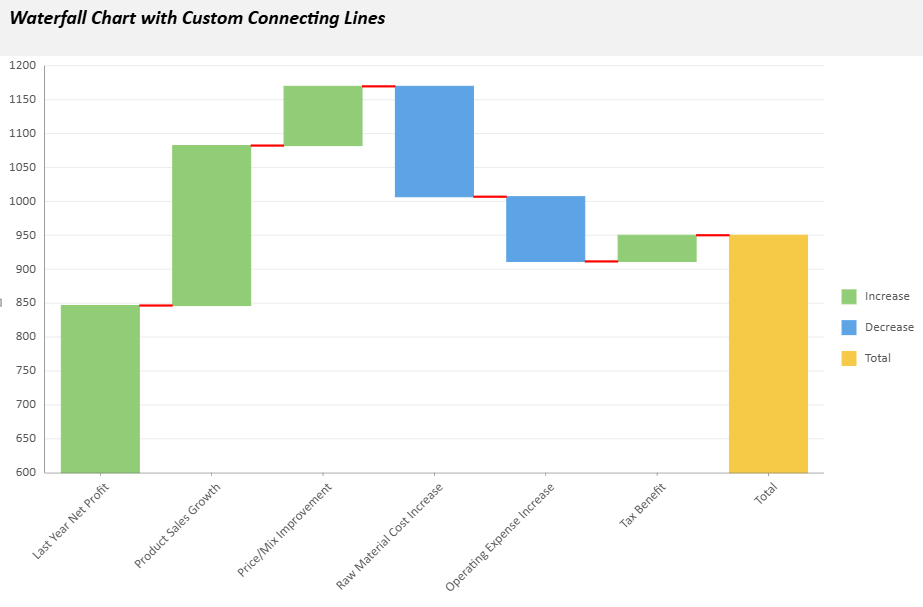Click the Waterfall Chart title text
Screen dimensions: 923x607
coord(197,18)
